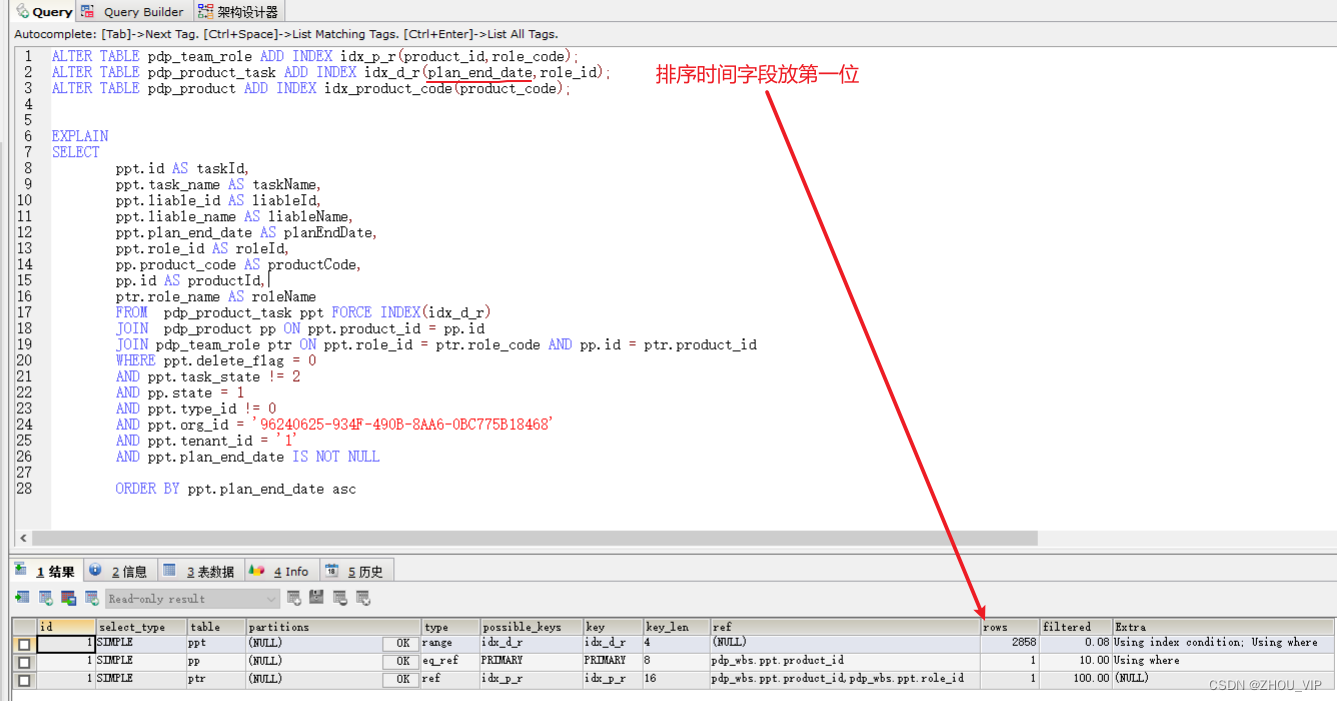Viewport: 1337px width, 701px height.
Task: Click the delete selected row icon
Action: click(340, 598)
